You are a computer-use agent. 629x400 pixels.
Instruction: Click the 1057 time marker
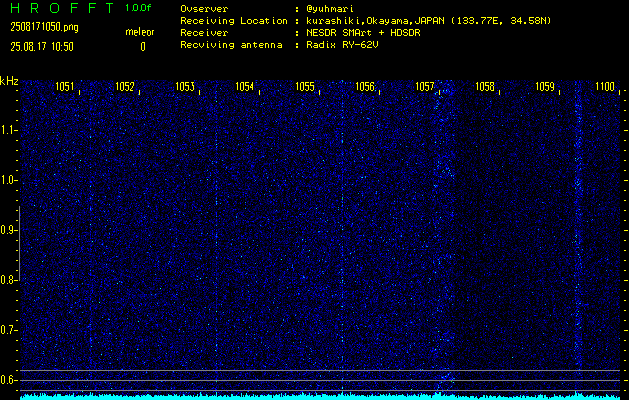click(425, 87)
